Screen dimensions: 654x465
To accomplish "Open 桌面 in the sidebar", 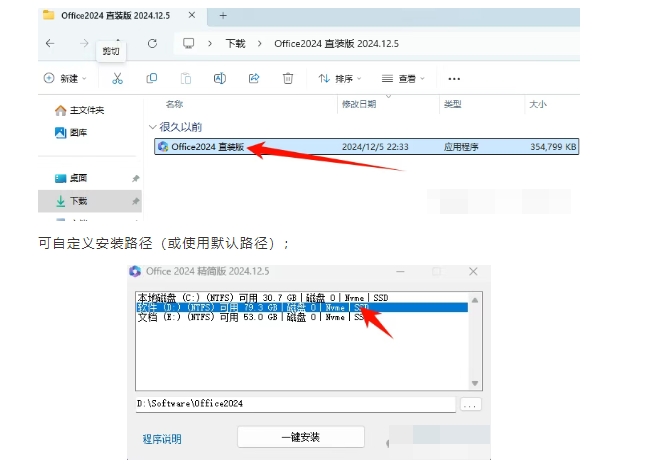I will point(71,178).
